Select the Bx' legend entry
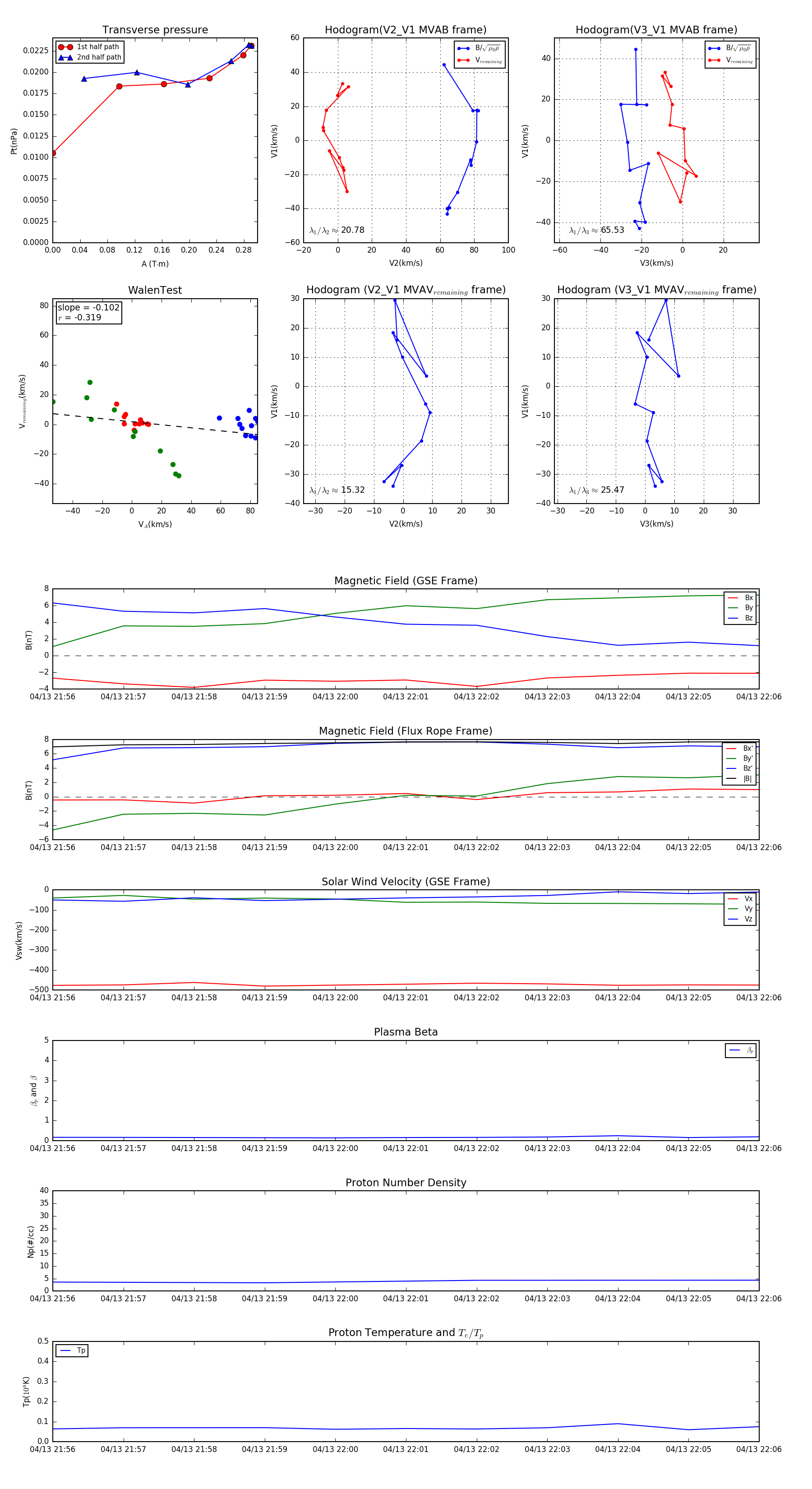The height and width of the screenshot is (1489, 812). point(740,749)
